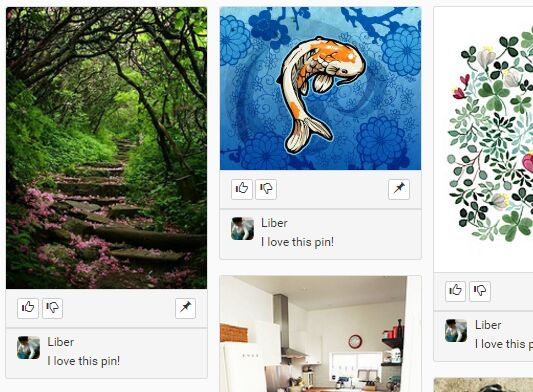Image resolution: width=533 pixels, height=392 pixels.
Task: Pin the forest path image
Action: coord(185,308)
